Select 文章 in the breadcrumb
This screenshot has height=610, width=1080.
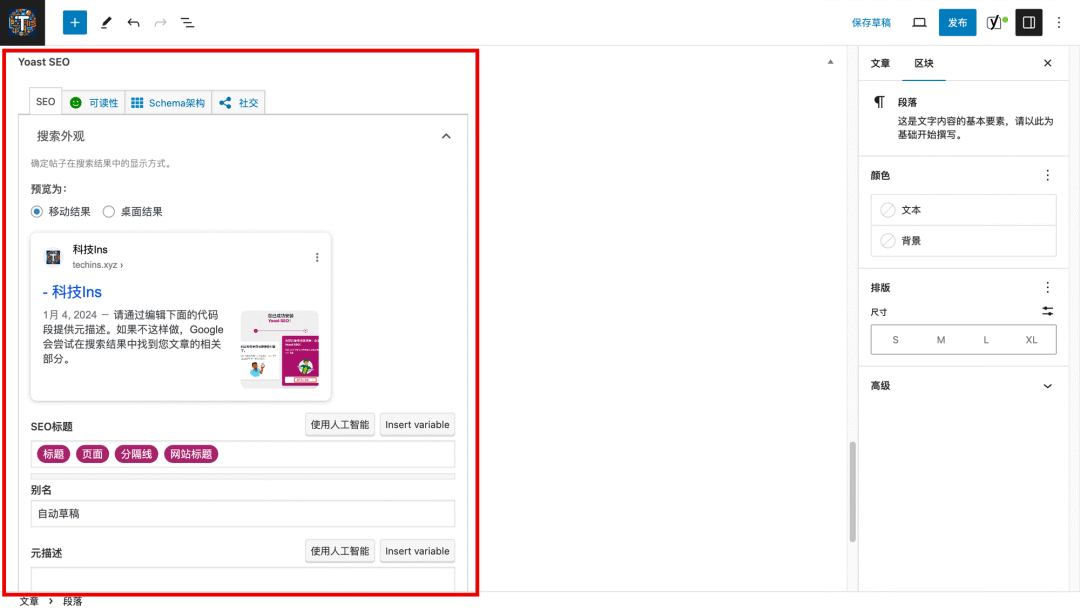[29, 602]
